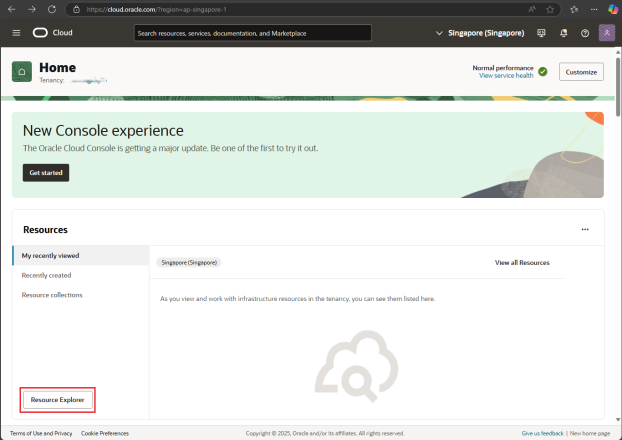Open the announcements bell icon
Image resolution: width=622 pixels, height=440 pixels.
click(563, 33)
